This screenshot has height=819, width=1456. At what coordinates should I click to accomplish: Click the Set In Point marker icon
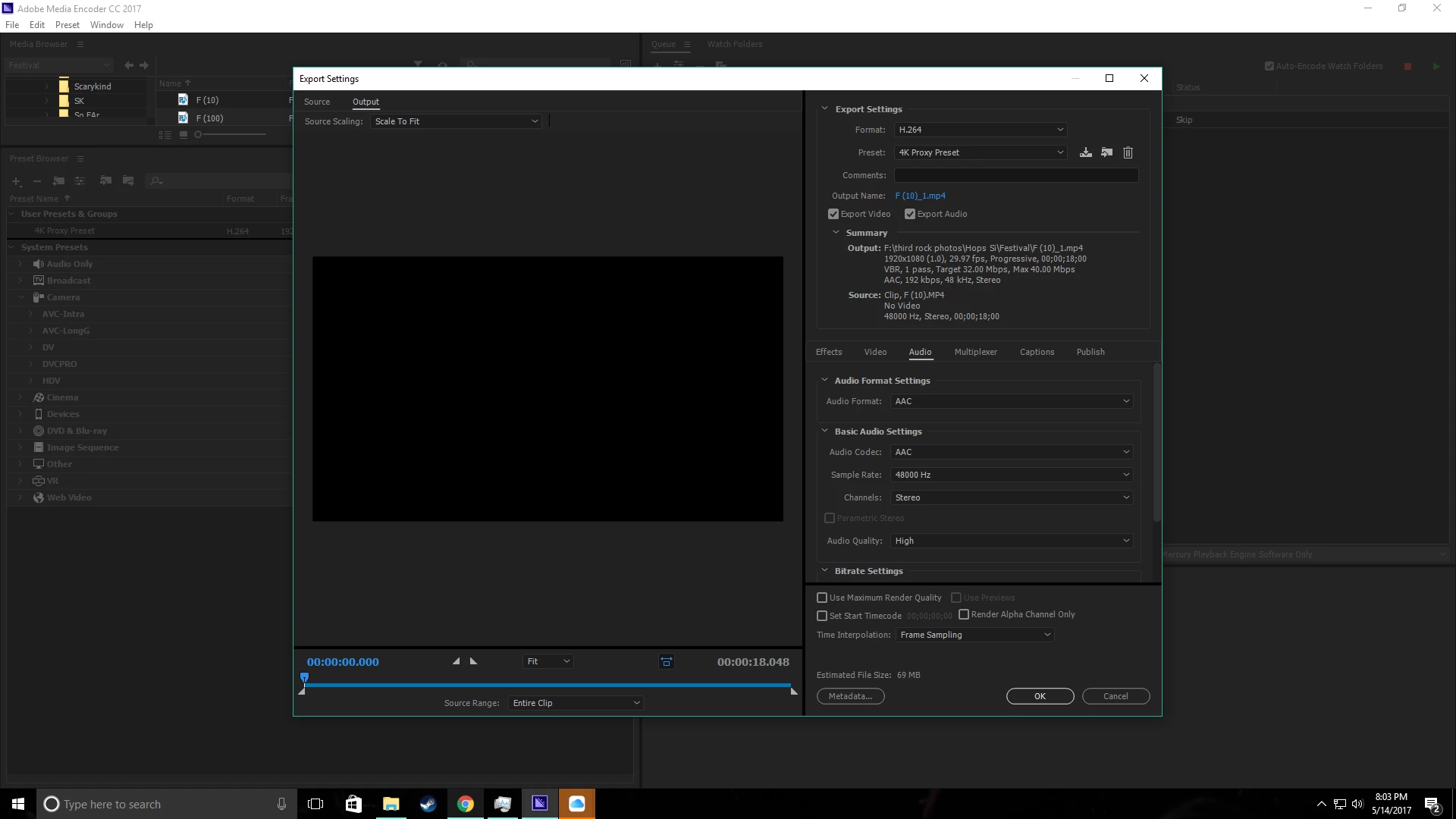pyautogui.click(x=456, y=661)
